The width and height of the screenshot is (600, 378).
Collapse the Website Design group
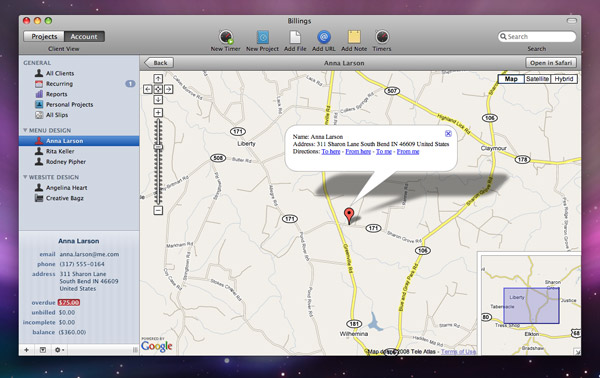coord(25,177)
